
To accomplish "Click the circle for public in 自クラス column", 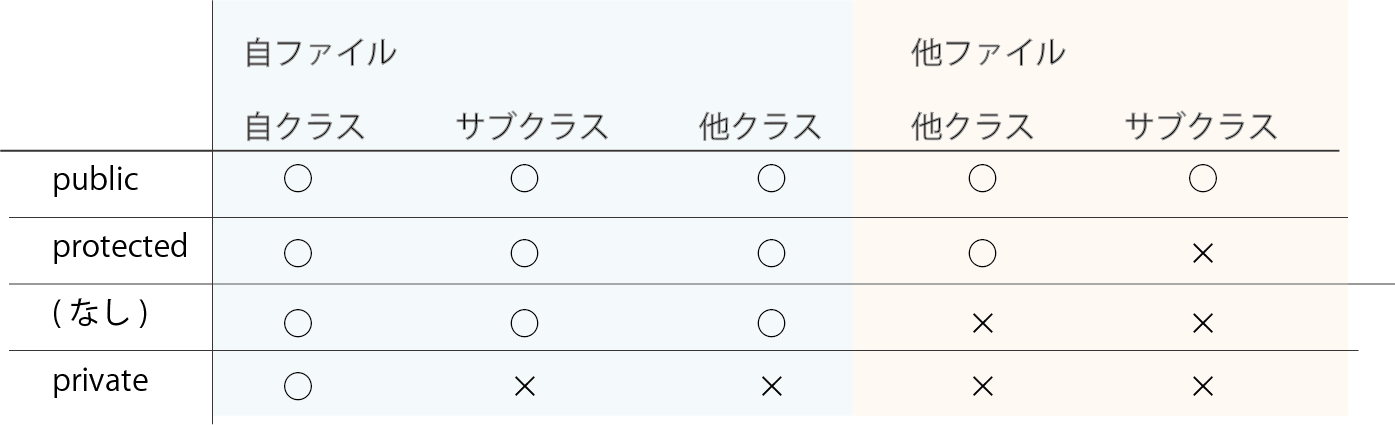I will click(298, 179).
